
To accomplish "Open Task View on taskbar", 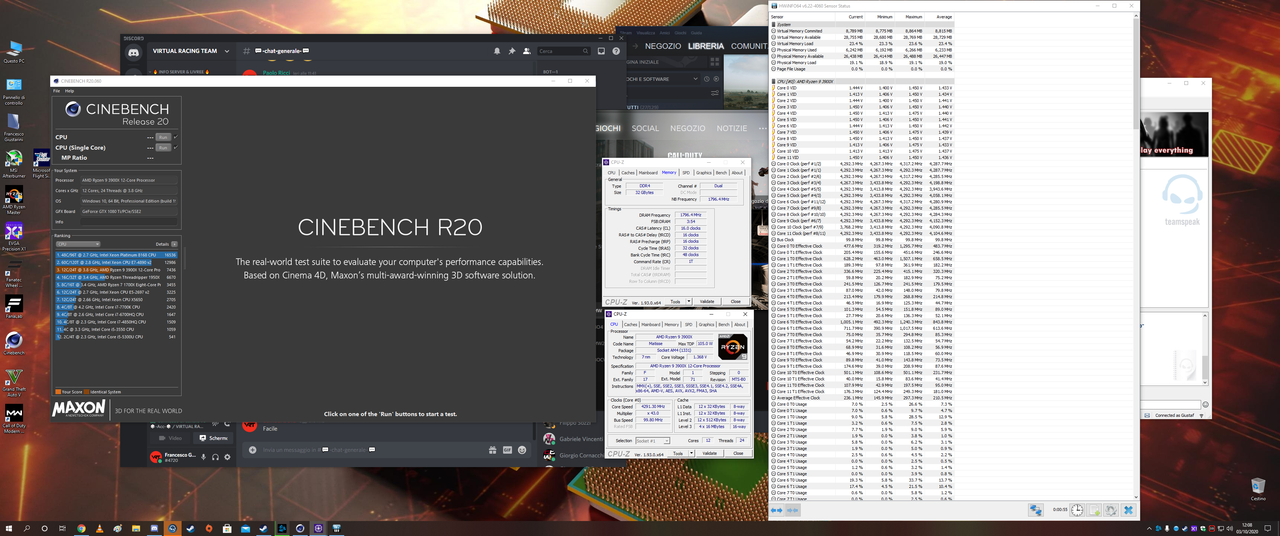I will pyautogui.click(x=63, y=528).
